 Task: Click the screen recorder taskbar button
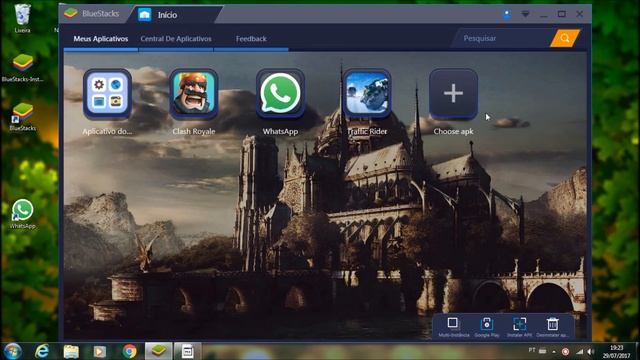coord(187,351)
